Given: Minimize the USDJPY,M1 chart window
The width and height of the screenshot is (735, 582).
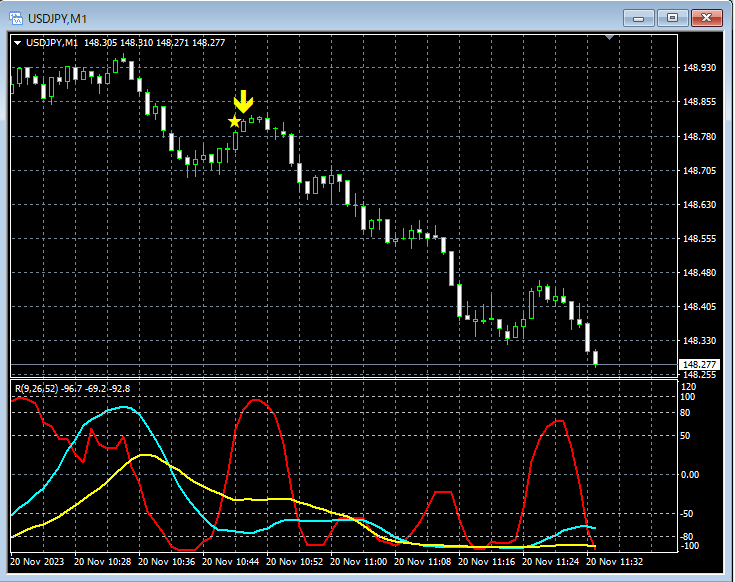Looking at the screenshot, I should [638, 18].
